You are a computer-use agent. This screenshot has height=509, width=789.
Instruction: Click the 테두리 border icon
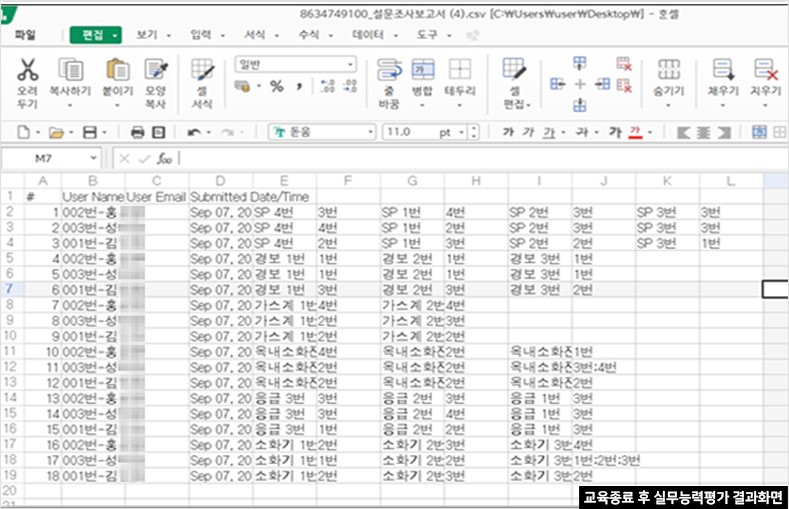[459, 69]
